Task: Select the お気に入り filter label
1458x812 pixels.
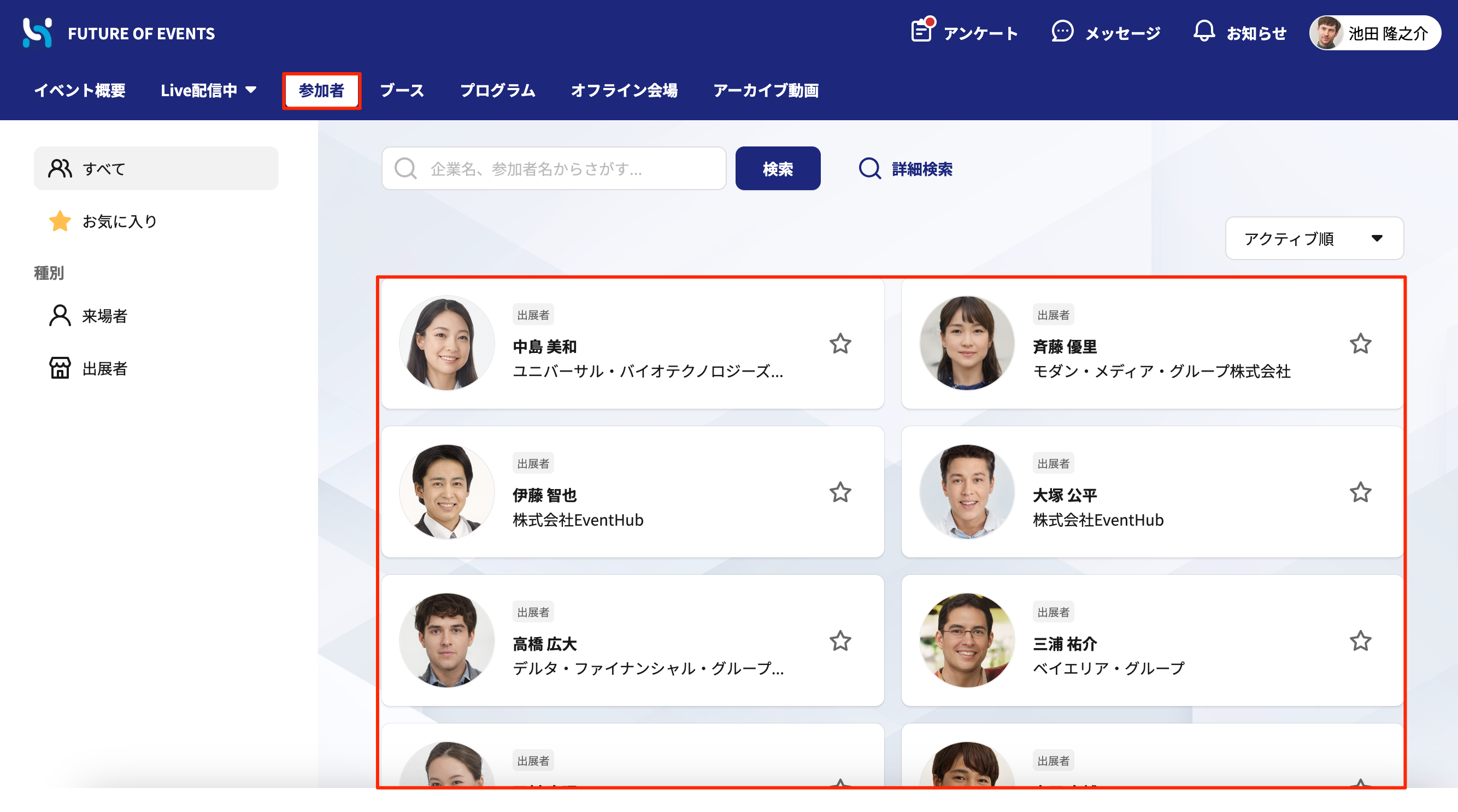Action: pos(120,222)
